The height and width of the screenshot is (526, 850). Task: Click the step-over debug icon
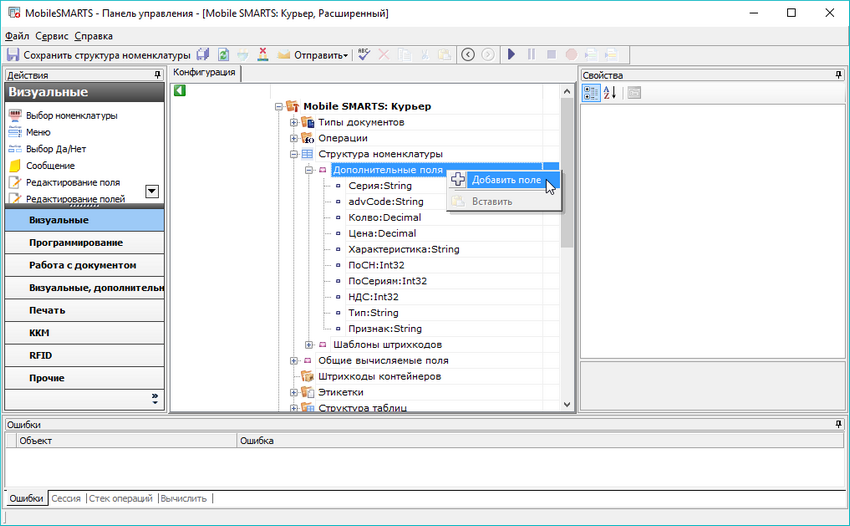tap(611, 55)
